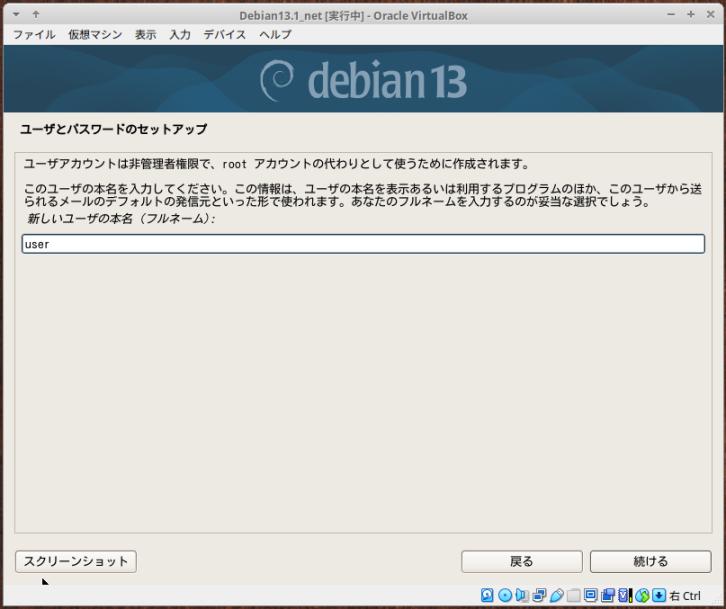This screenshot has width=726, height=609.
Task: Focus the full name input field
Action: (x=363, y=244)
